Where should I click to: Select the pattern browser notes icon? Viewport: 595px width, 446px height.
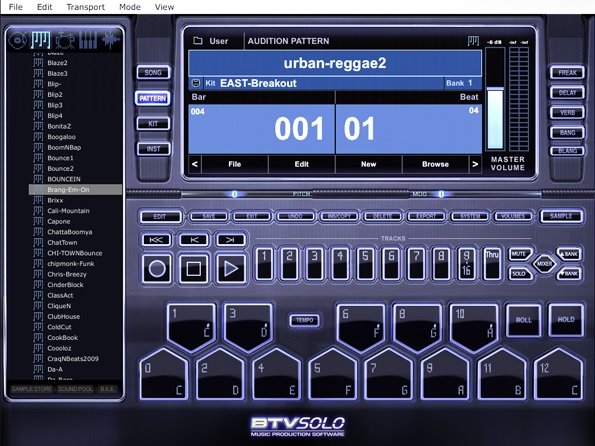point(41,40)
